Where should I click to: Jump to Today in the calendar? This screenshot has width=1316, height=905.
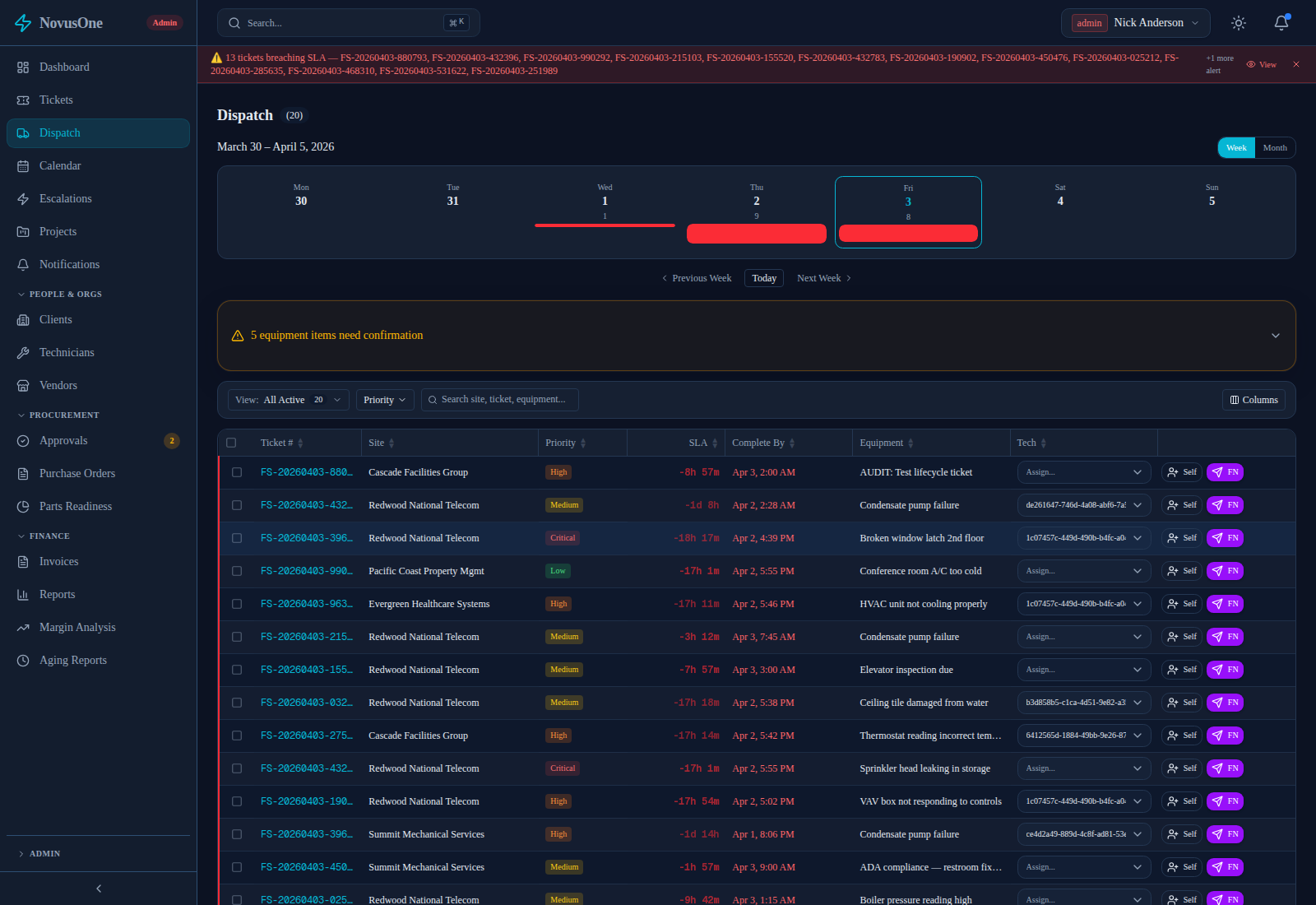(764, 278)
